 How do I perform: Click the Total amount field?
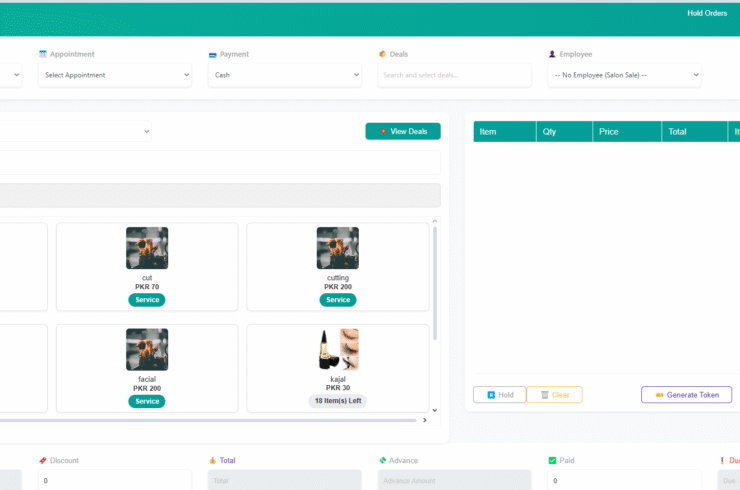[285, 480]
